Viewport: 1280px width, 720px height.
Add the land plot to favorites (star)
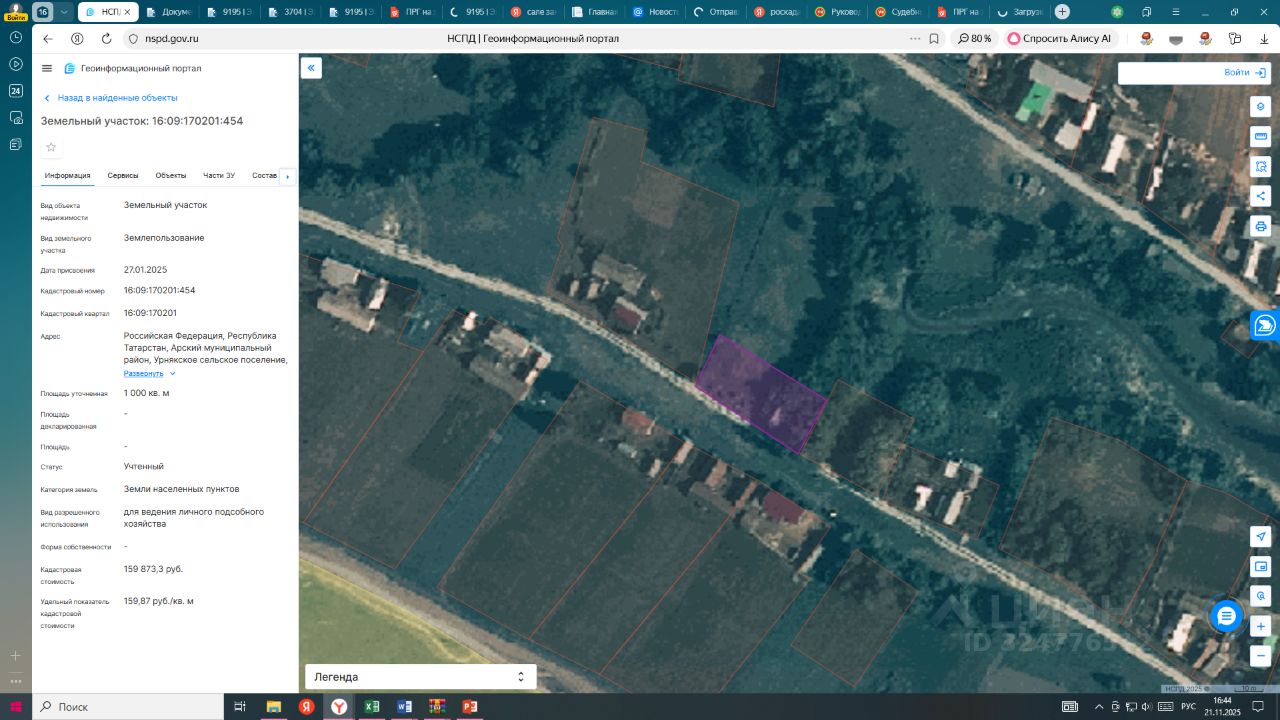[51, 147]
